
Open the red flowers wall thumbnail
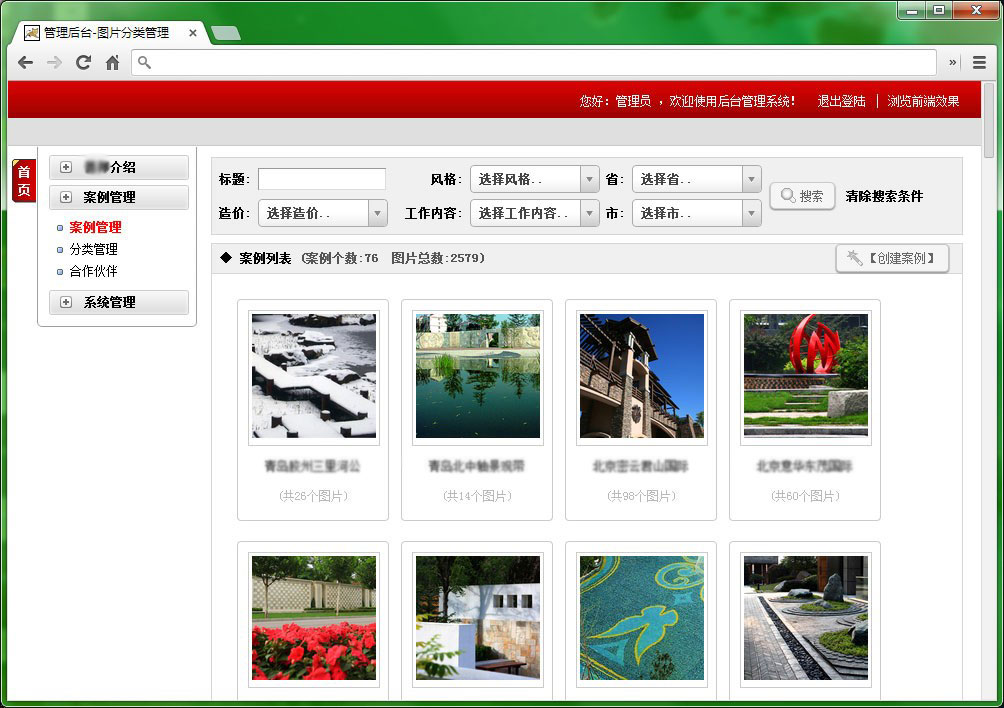tap(314, 618)
